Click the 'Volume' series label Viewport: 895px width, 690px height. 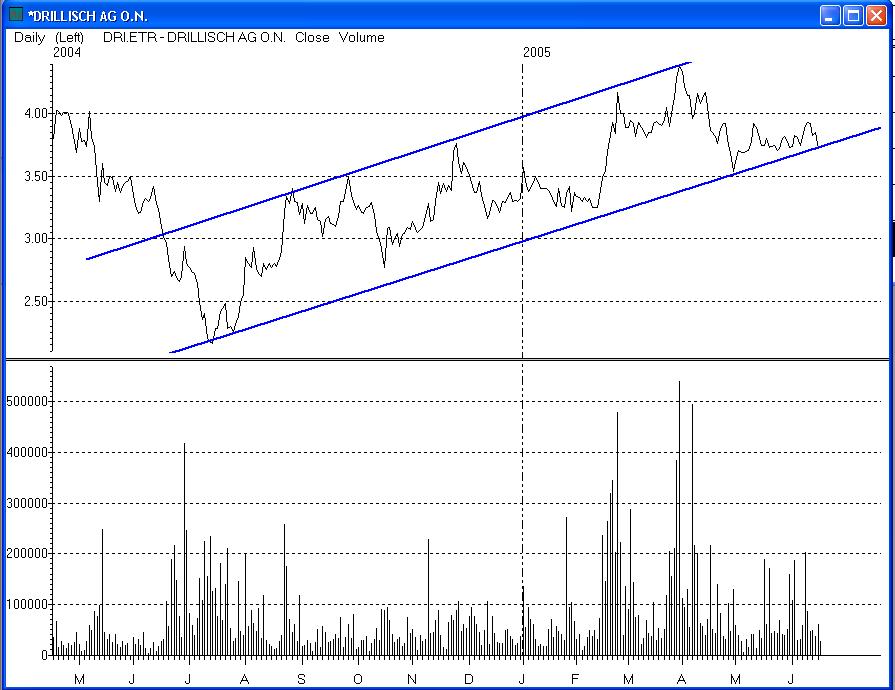point(361,38)
